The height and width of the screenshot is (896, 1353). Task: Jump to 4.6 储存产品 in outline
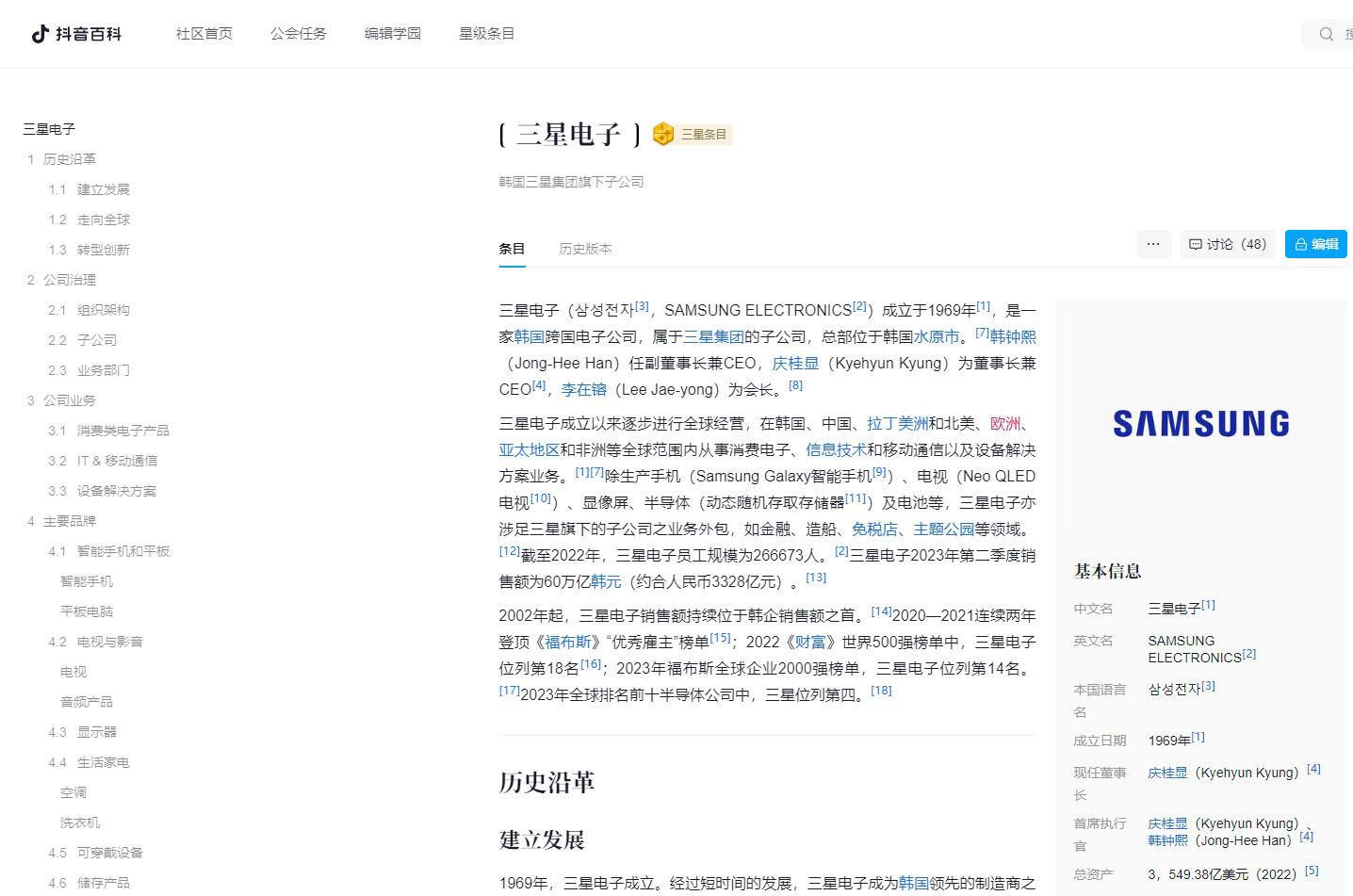pos(90,883)
